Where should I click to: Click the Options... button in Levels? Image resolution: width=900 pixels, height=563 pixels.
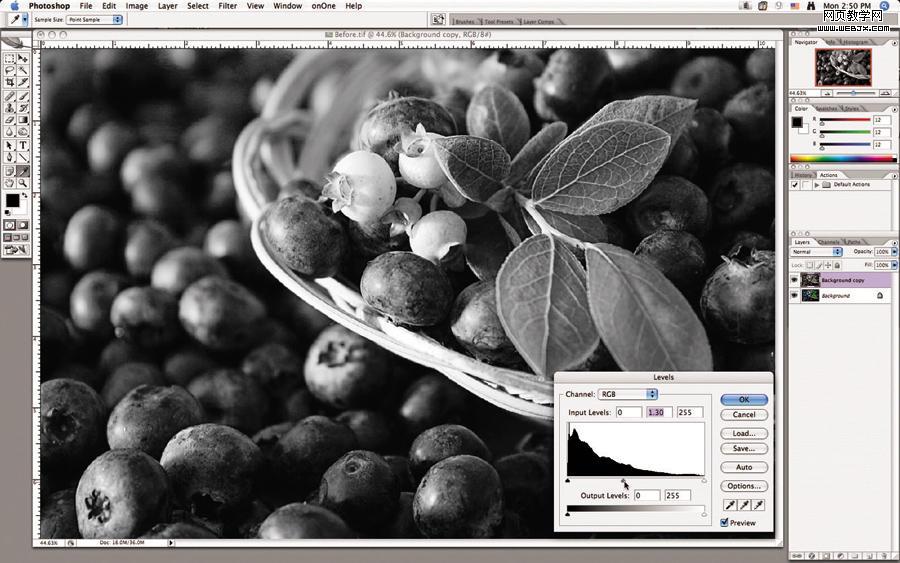pyautogui.click(x=744, y=486)
